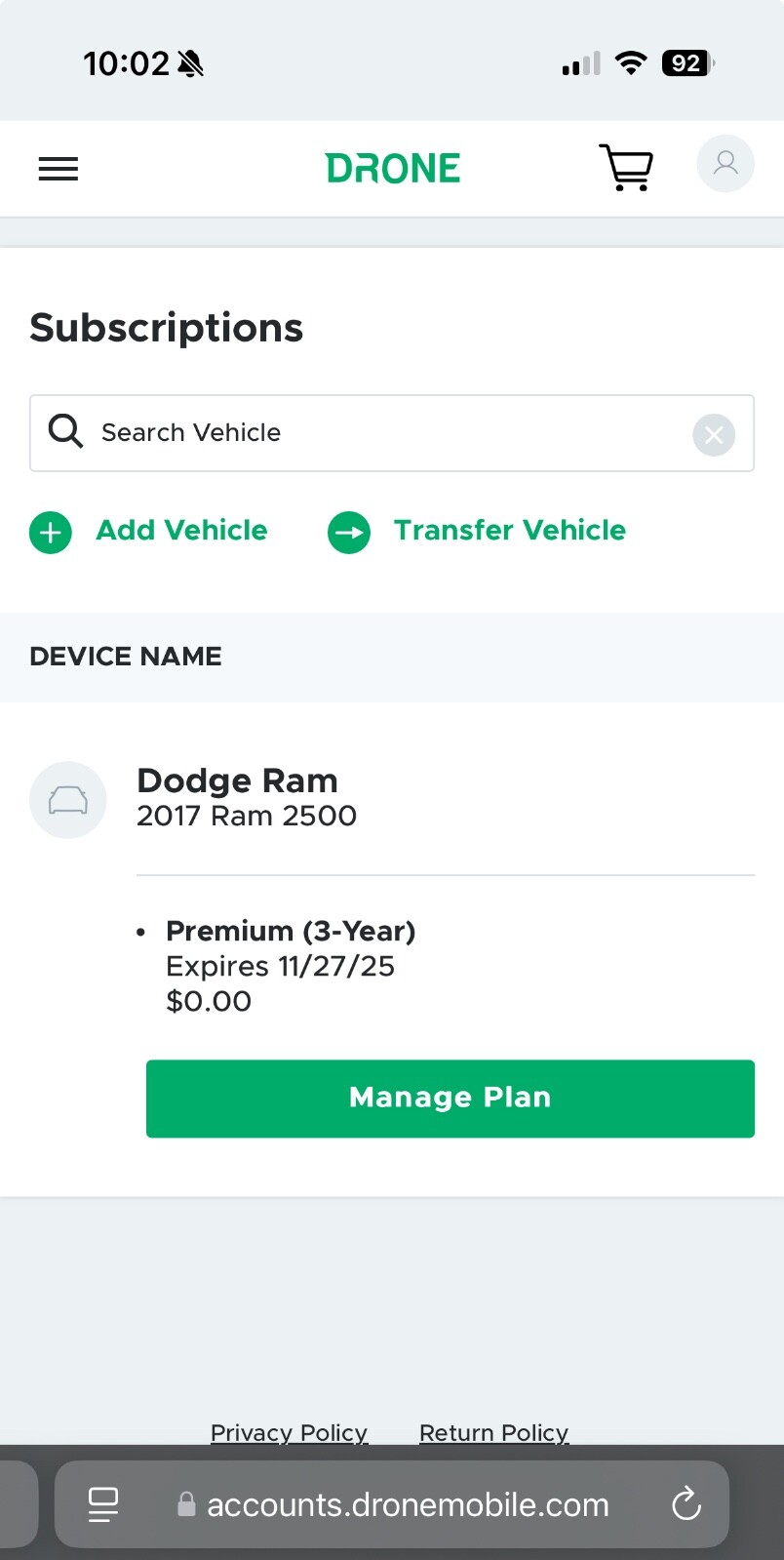Image resolution: width=784 pixels, height=1560 pixels.
Task: Click the Add Vehicle link
Action: [x=181, y=530]
